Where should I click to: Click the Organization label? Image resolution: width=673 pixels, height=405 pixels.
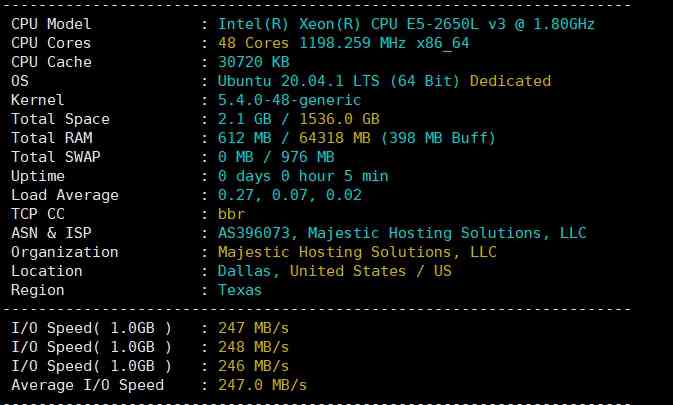(x=64, y=252)
